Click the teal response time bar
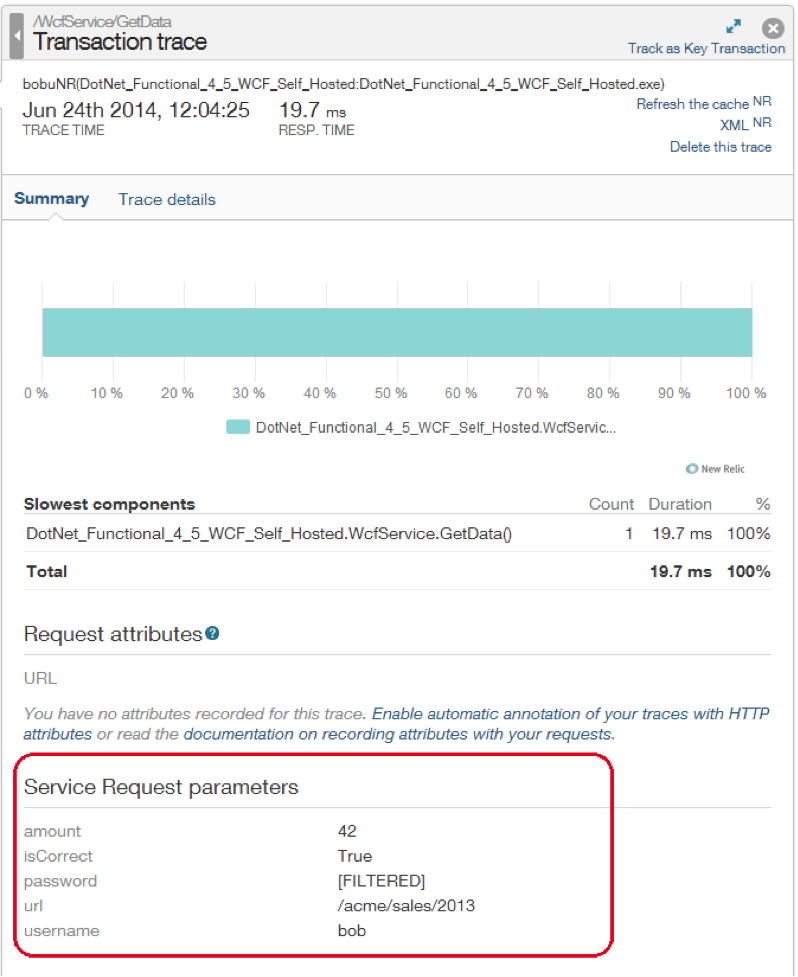This screenshot has height=977, width=798. point(397,332)
